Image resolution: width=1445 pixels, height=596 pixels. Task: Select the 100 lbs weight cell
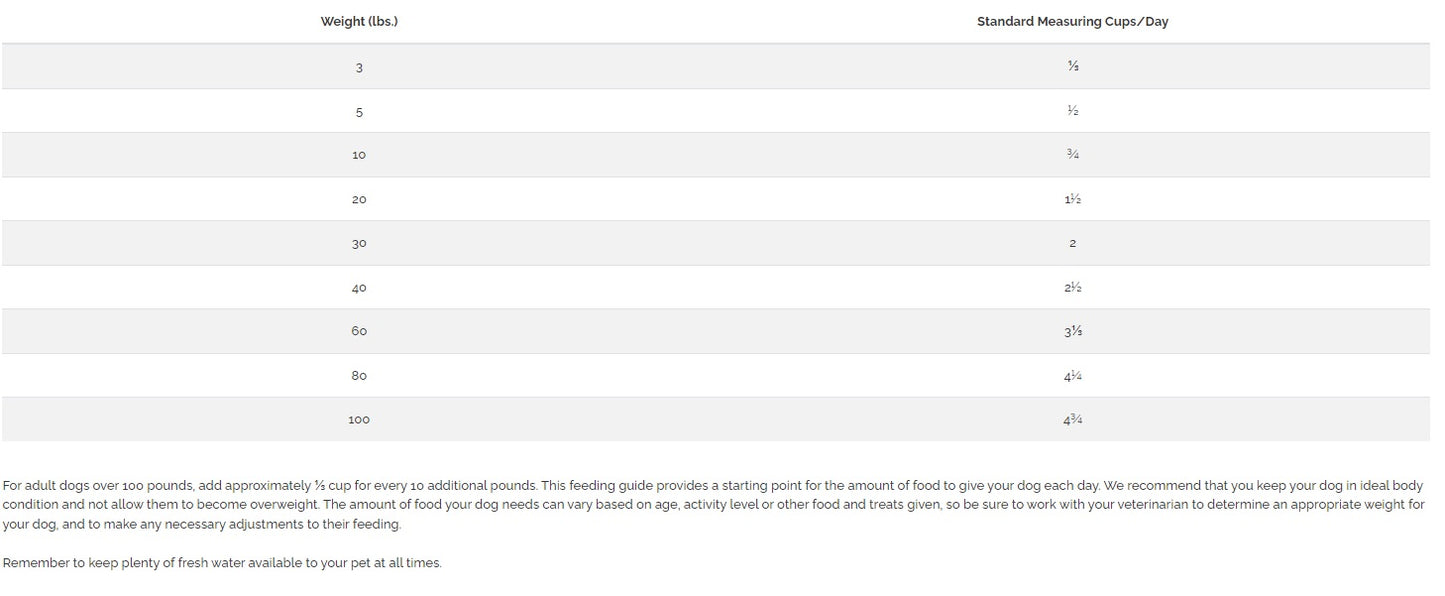click(359, 419)
